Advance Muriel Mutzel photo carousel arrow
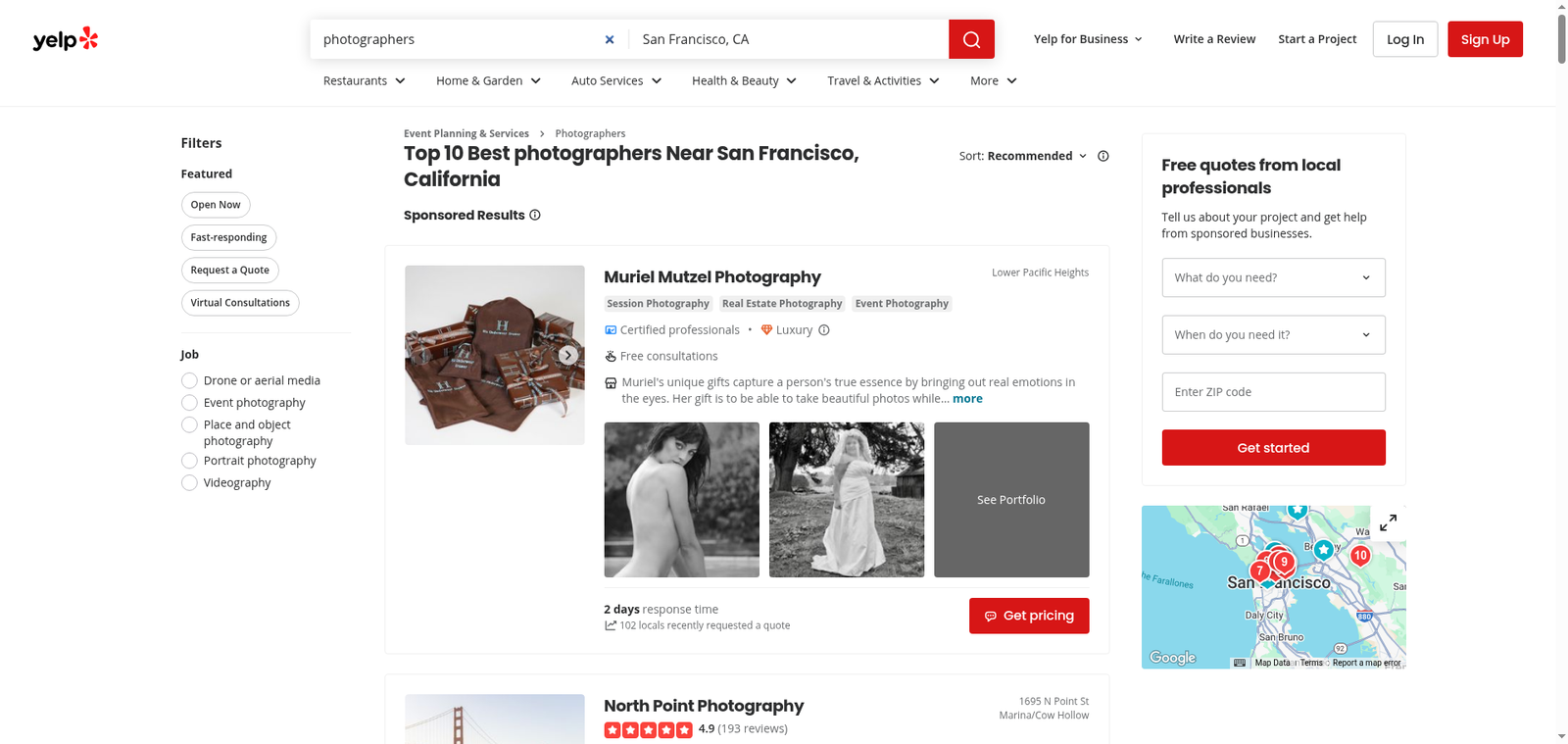This screenshot has width=1568, height=744. pos(568,355)
